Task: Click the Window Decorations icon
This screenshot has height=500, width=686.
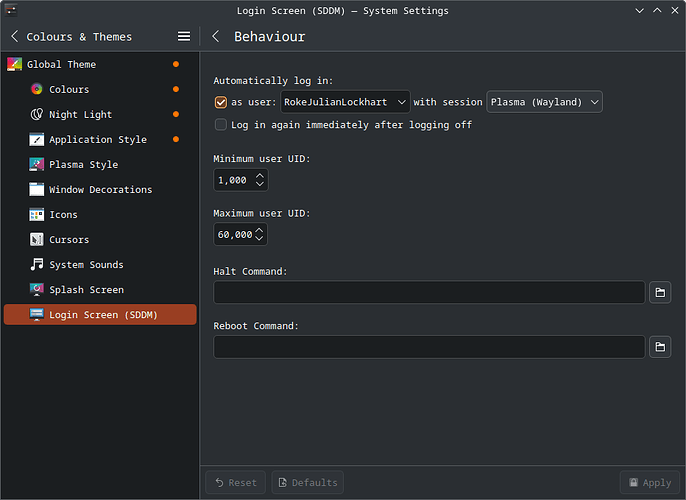Action: click(37, 189)
